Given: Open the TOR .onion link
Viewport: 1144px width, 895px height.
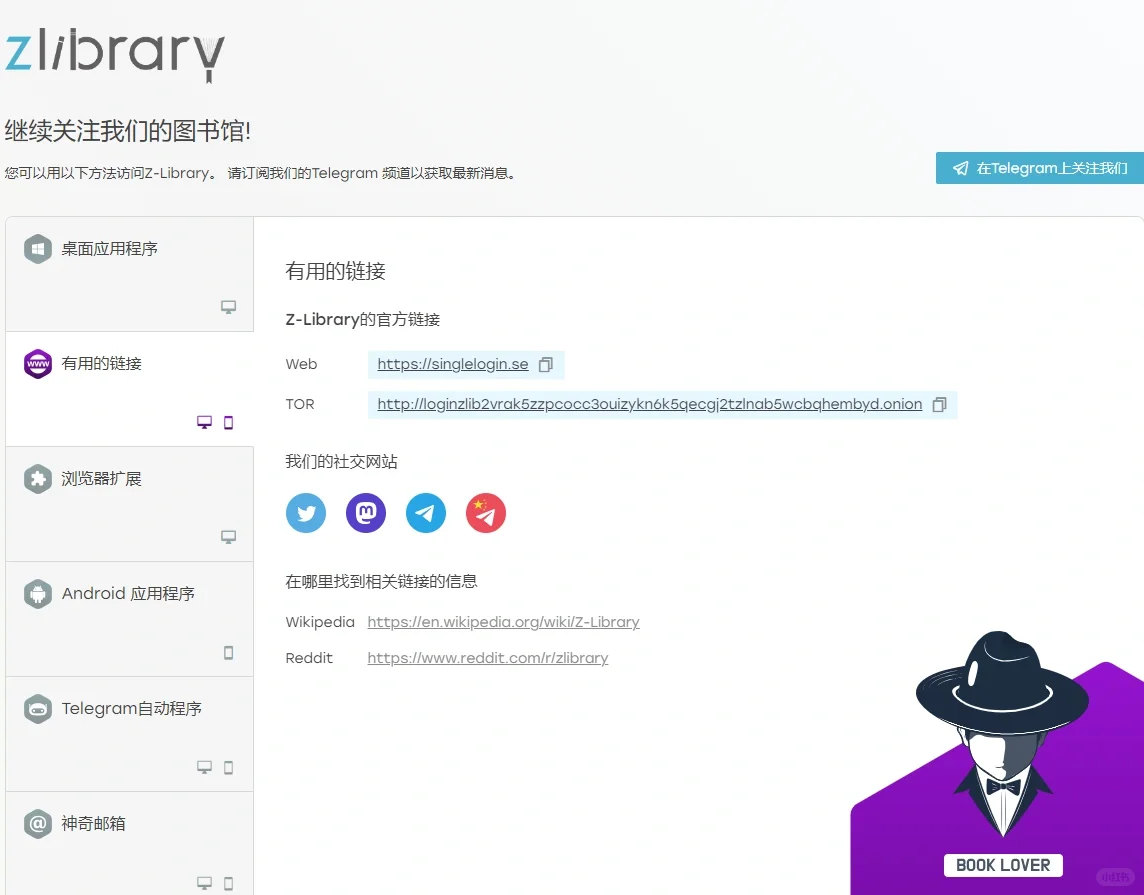Looking at the screenshot, I should (649, 404).
